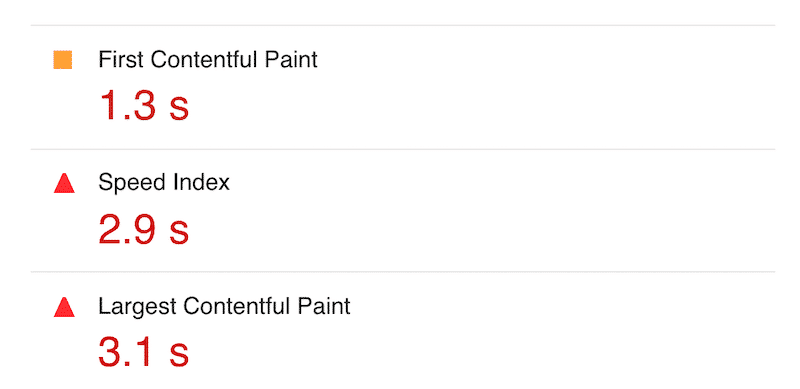This screenshot has width=800, height=389.
Task: Click the word Largest in the third metric
Action: (137, 307)
